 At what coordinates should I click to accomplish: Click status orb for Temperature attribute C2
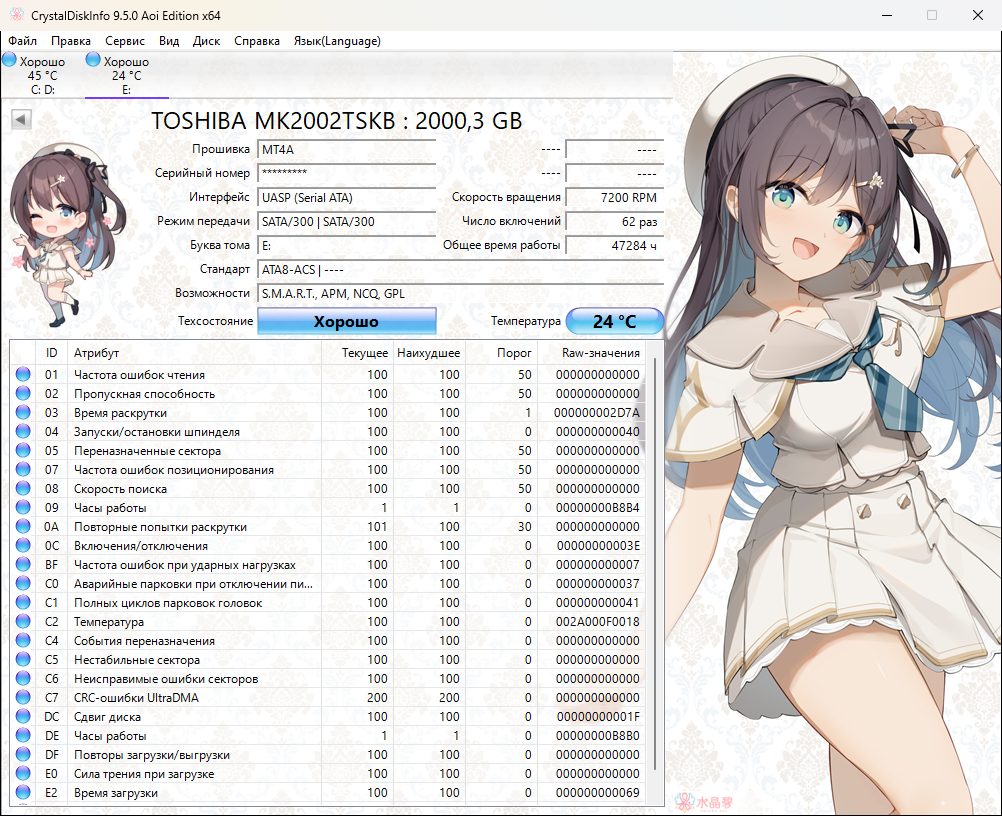[x=23, y=622]
